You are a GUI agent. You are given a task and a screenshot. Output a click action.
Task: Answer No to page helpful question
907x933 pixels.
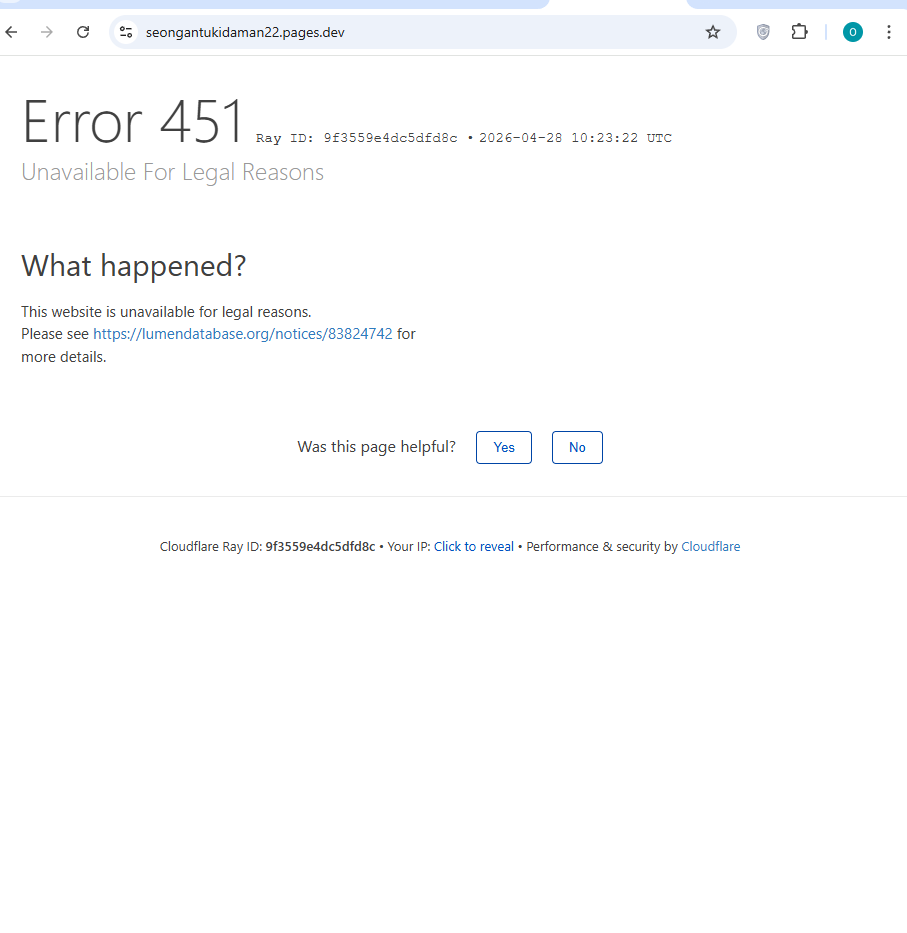coord(577,447)
